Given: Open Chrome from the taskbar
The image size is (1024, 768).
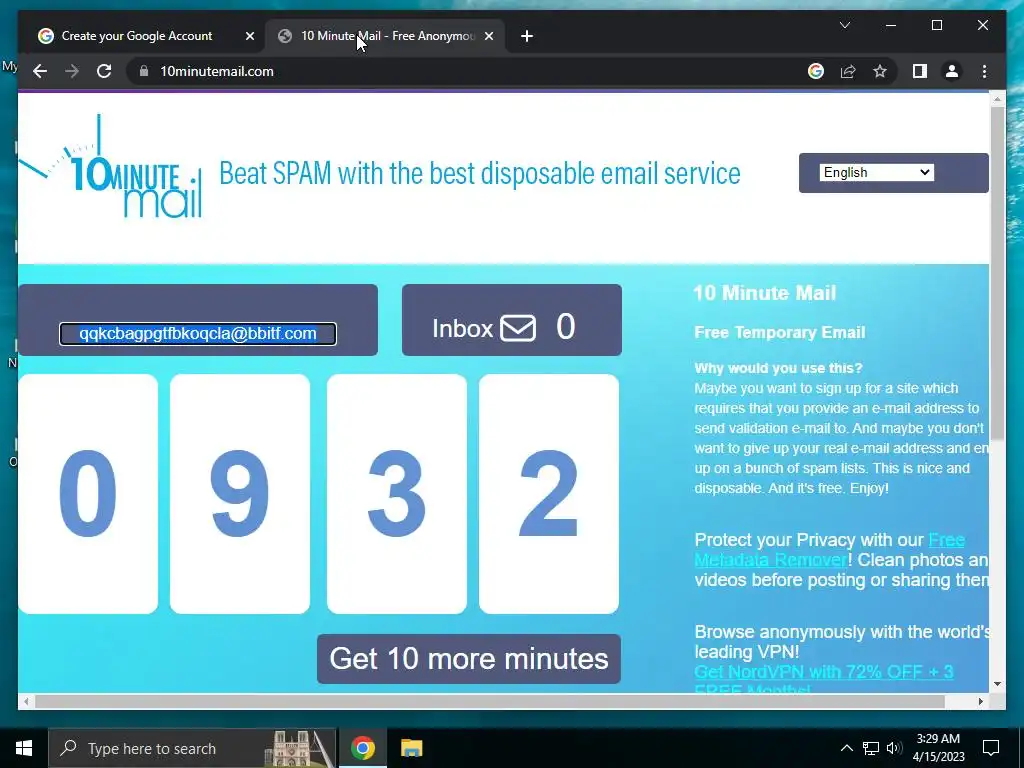Looking at the screenshot, I should click(362, 748).
